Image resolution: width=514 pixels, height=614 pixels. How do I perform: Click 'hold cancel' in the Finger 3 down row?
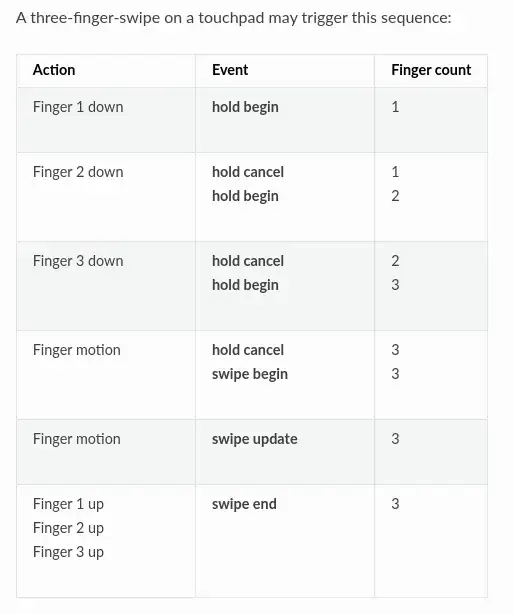(x=248, y=261)
